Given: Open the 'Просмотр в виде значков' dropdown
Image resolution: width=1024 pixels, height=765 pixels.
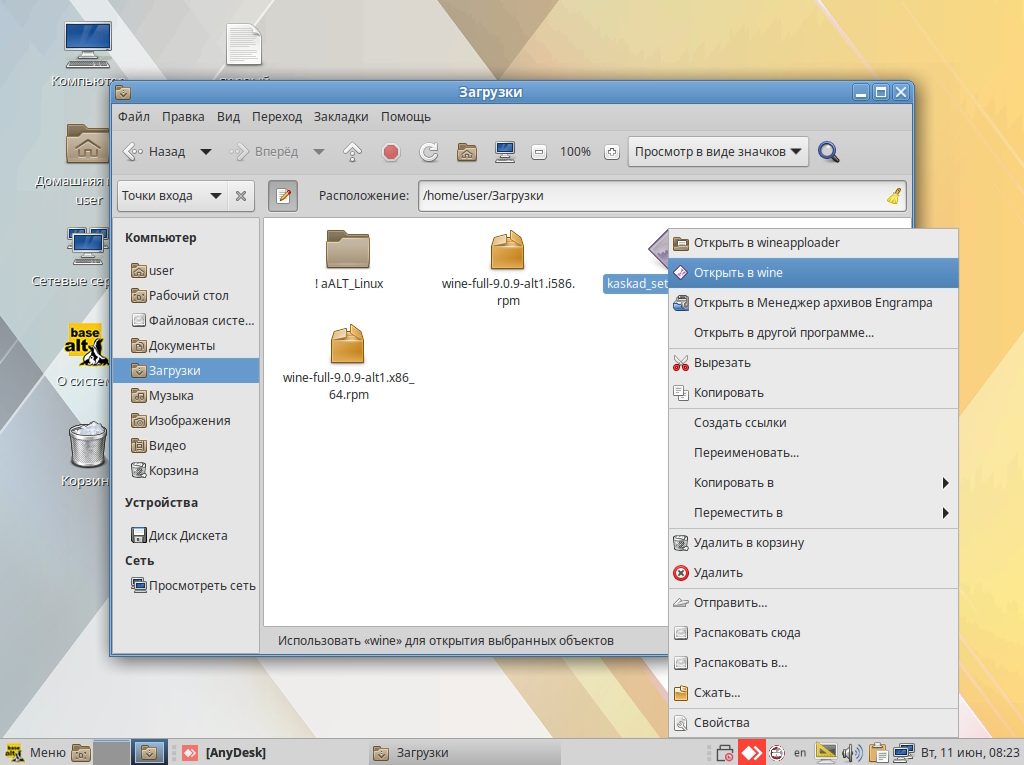Looking at the screenshot, I should (718, 152).
